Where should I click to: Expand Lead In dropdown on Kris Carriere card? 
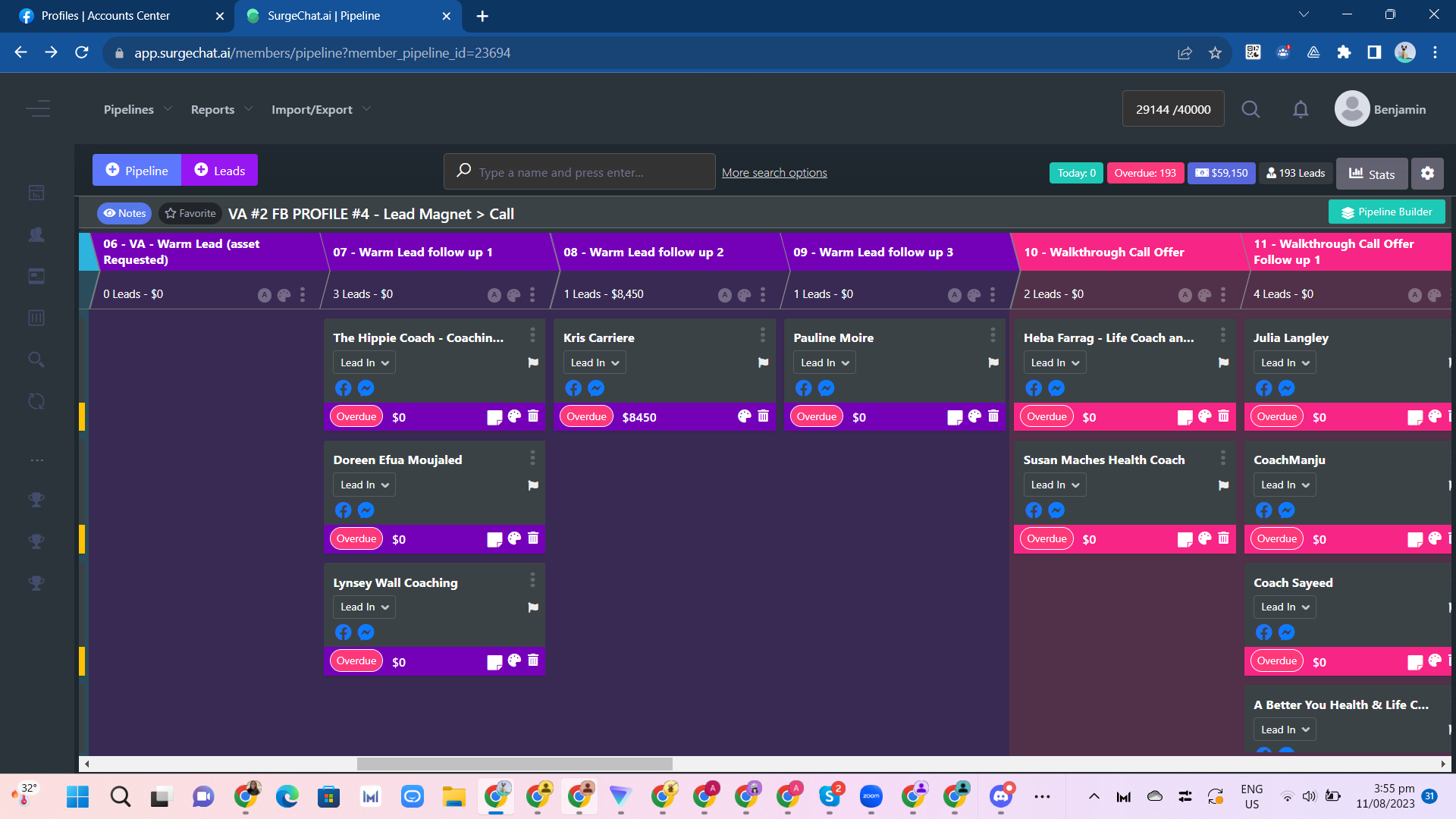pyautogui.click(x=595, y=362)
